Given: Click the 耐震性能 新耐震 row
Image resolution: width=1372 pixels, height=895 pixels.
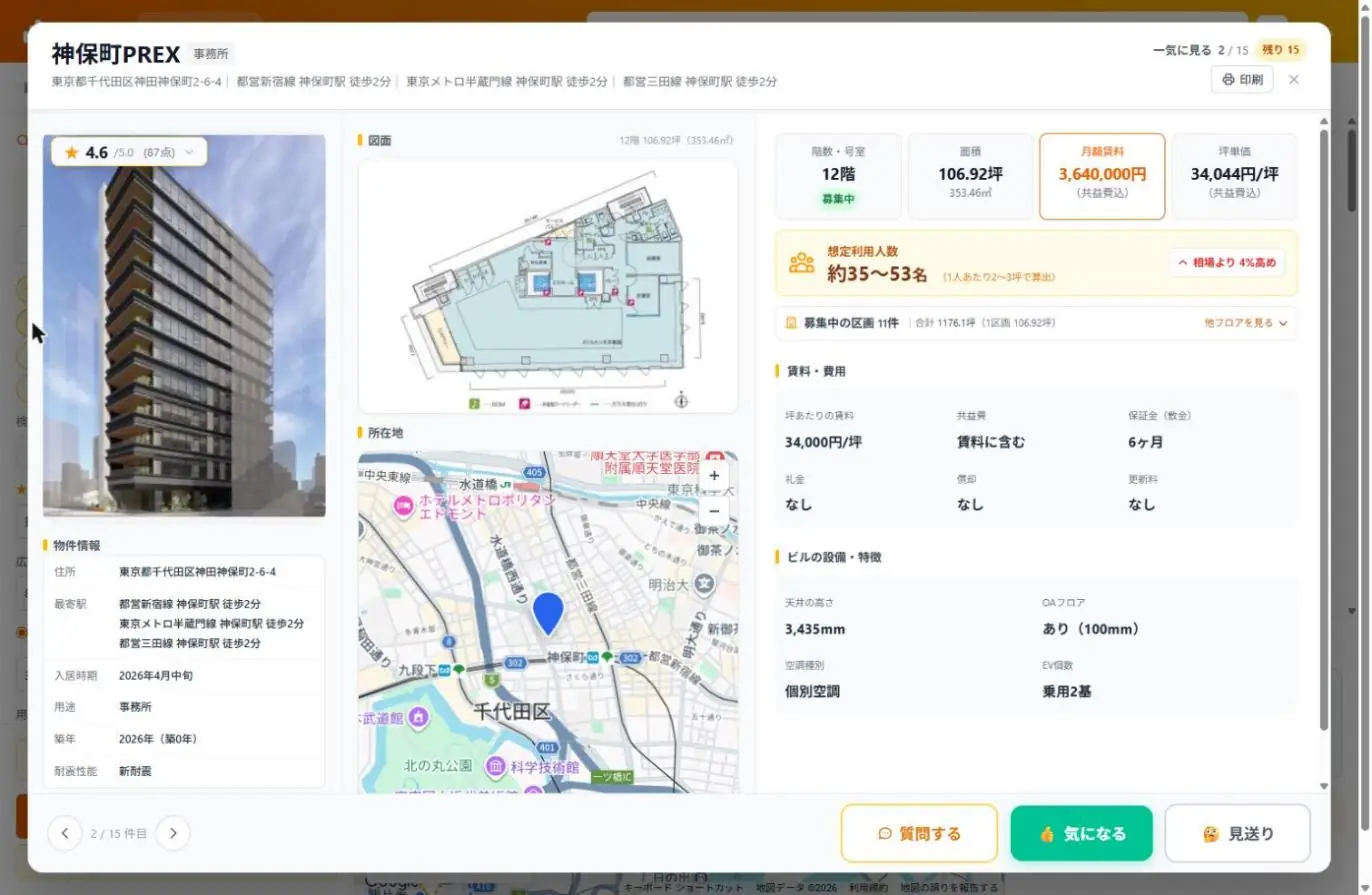Looking at the screenshot, I should click(x=184, y=771).
